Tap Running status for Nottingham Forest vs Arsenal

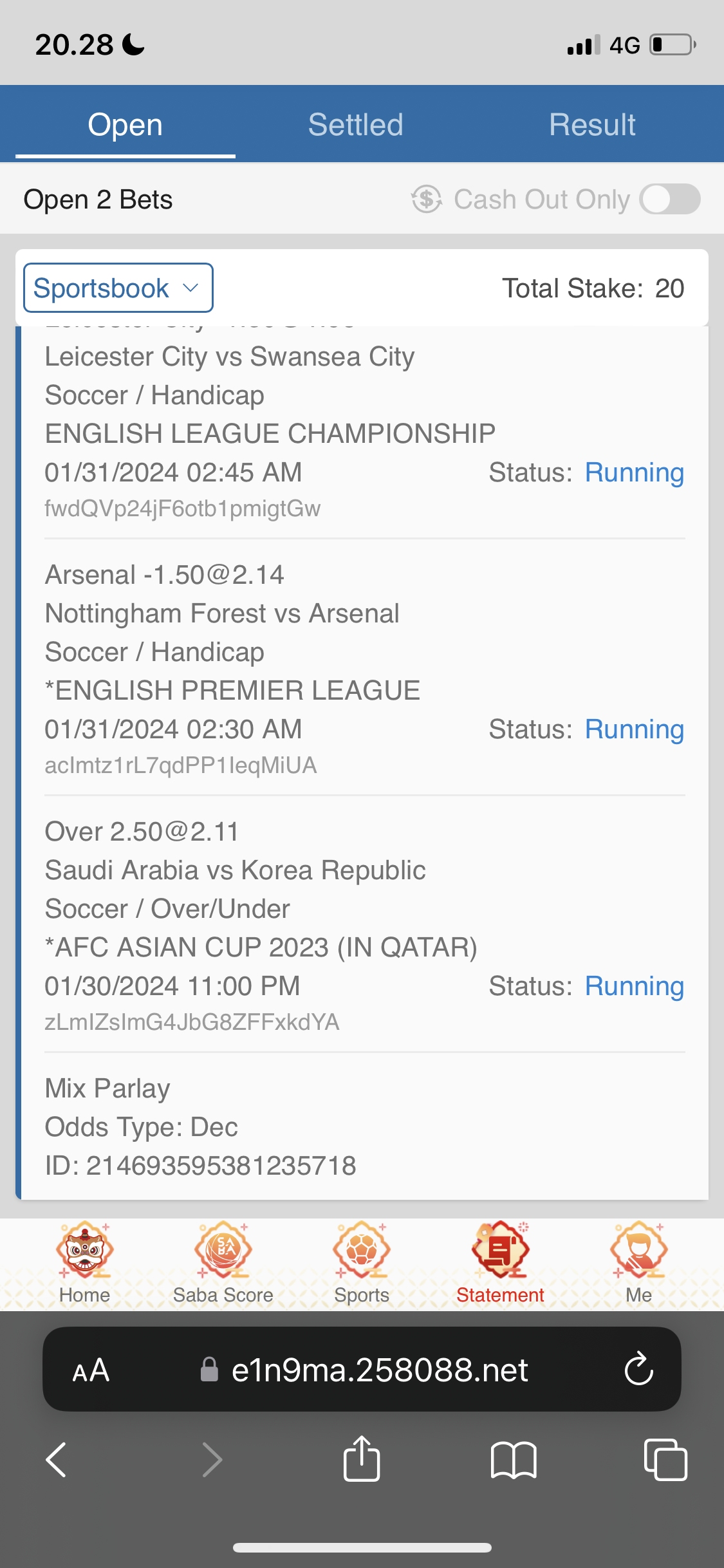pos(634,729)
